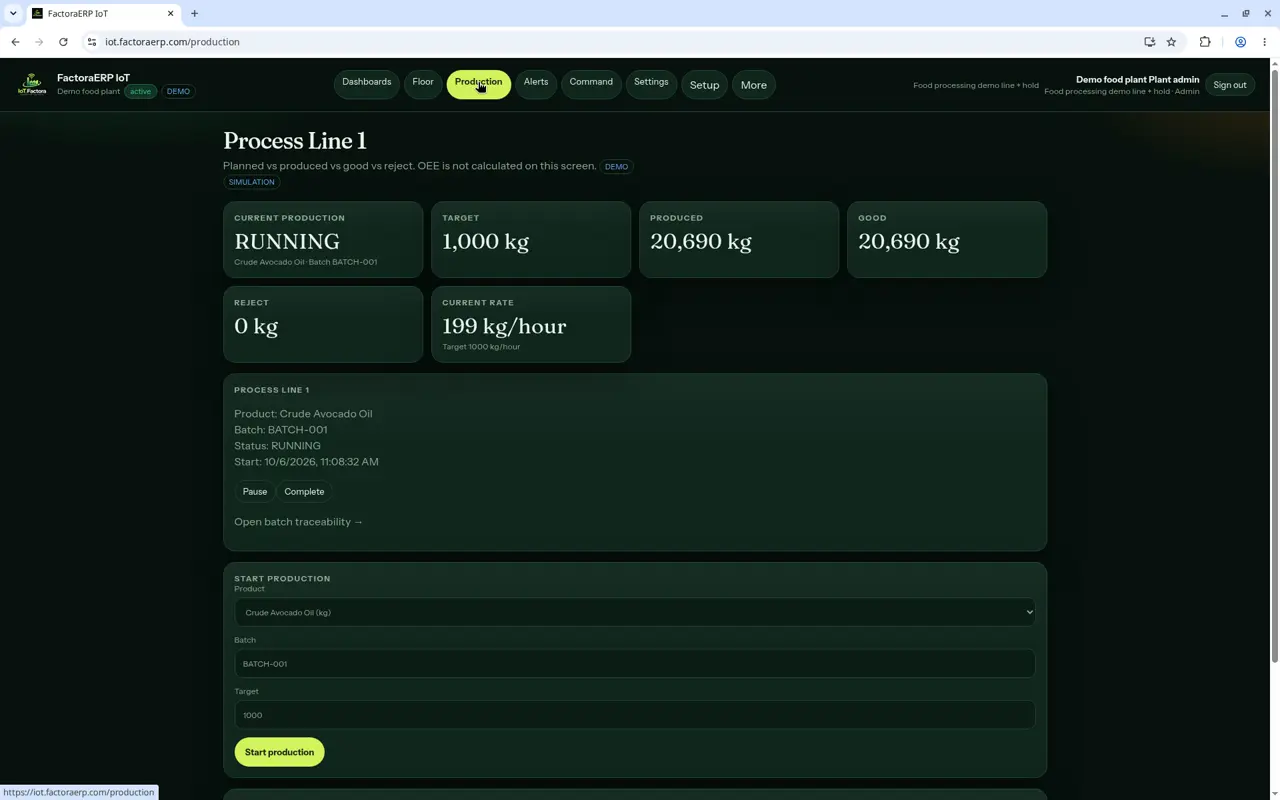
Task: Click the Process Line 1 heading
Action: (x=294, y=141)
